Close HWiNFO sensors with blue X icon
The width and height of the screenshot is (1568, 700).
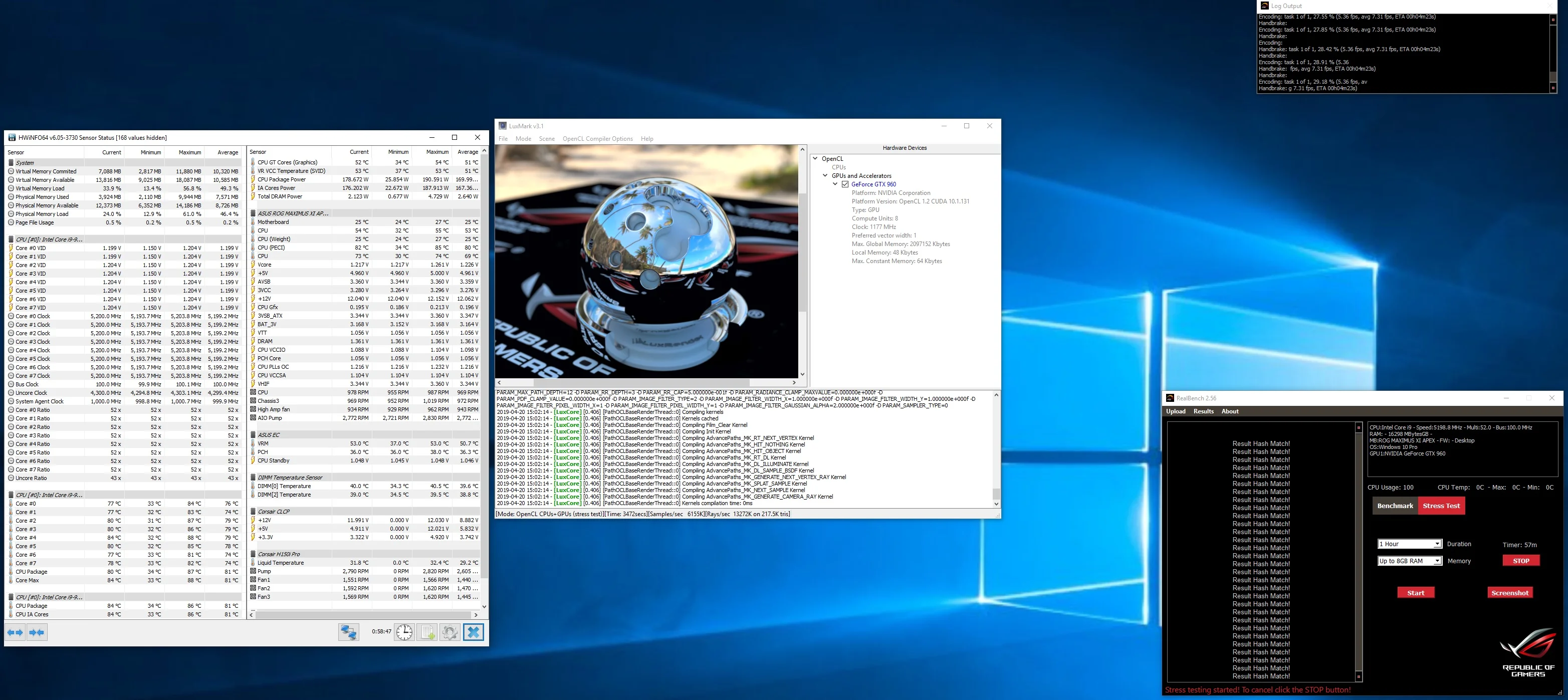point(474,632)
